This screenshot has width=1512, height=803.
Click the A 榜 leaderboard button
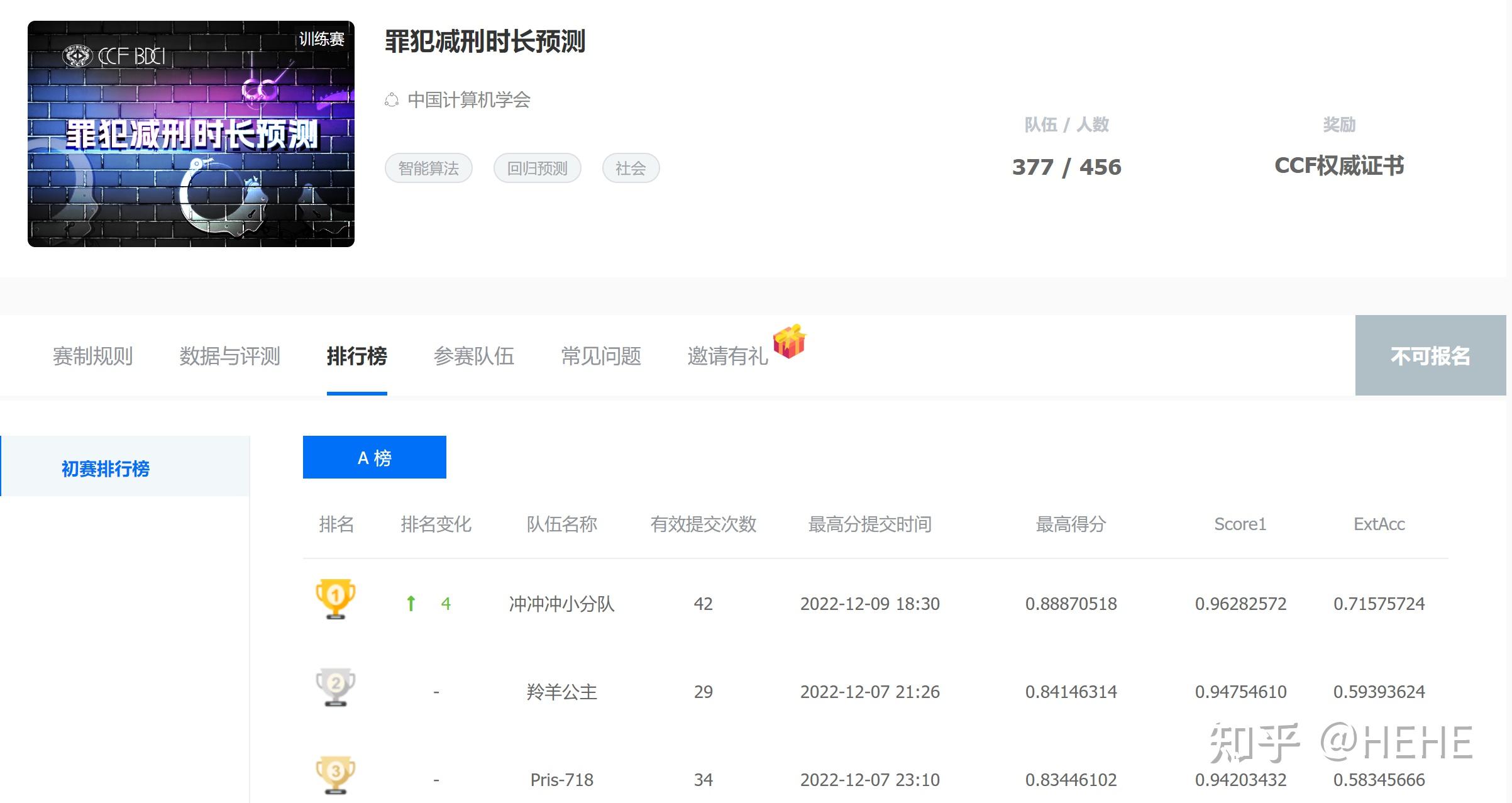click(x=374, y=457)
